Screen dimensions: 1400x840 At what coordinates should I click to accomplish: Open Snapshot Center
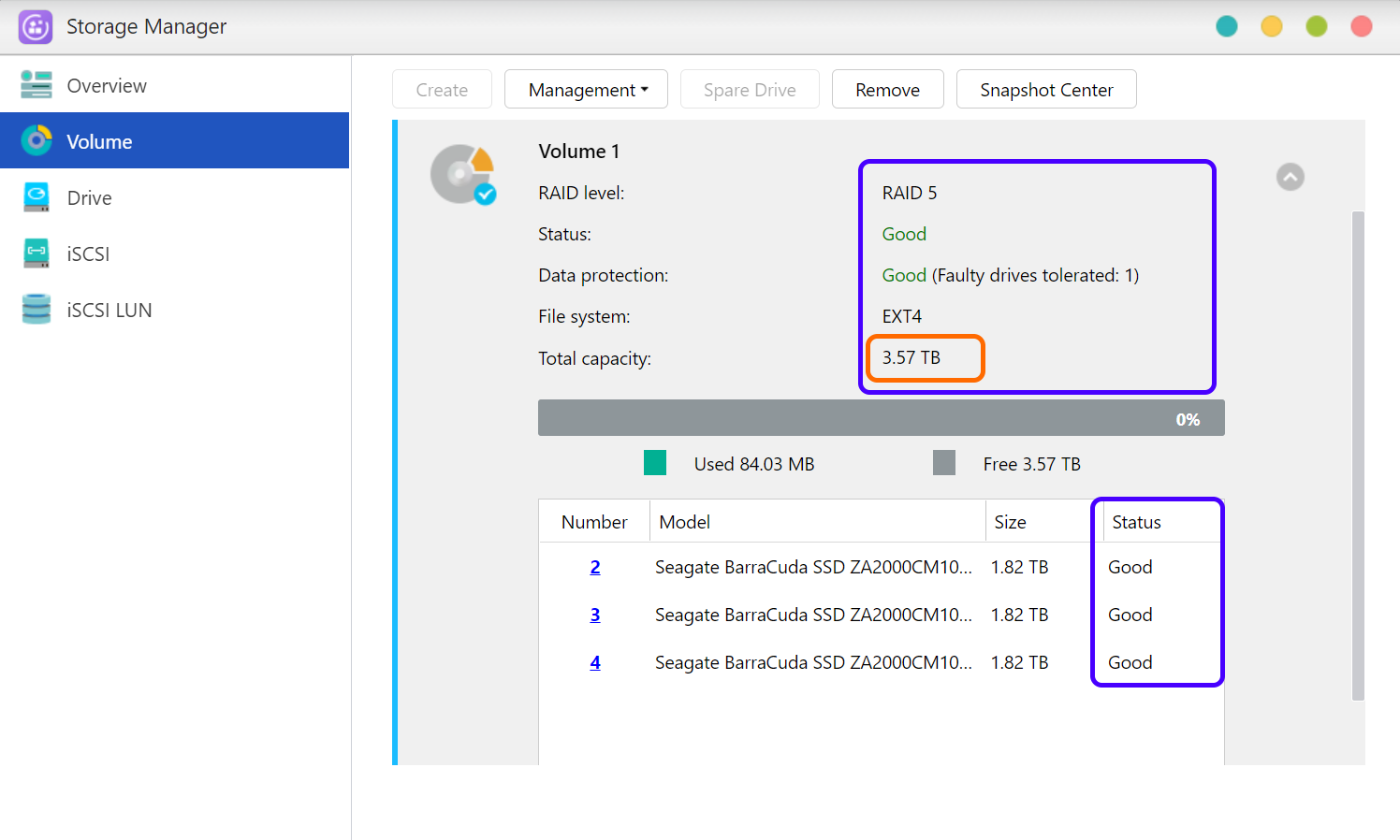[x=1045, y=90]
